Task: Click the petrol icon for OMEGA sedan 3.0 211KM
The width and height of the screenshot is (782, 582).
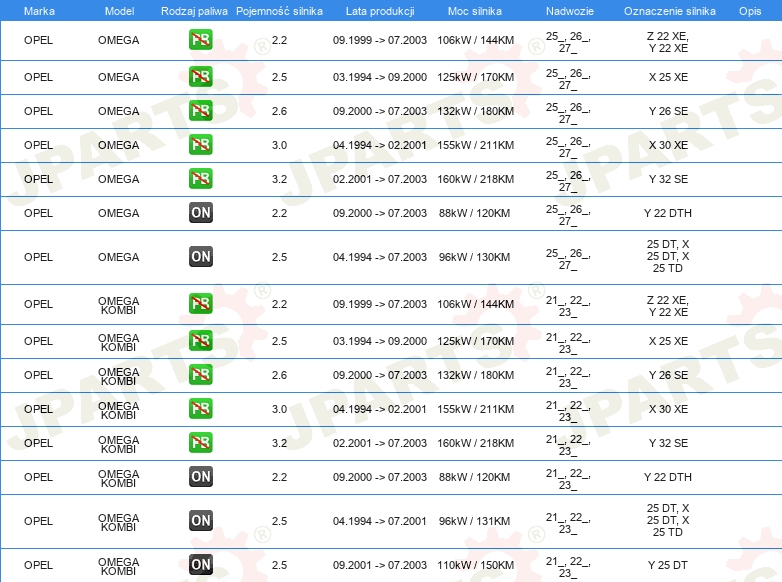Action: pyautogui.click(x=200, y=145)
